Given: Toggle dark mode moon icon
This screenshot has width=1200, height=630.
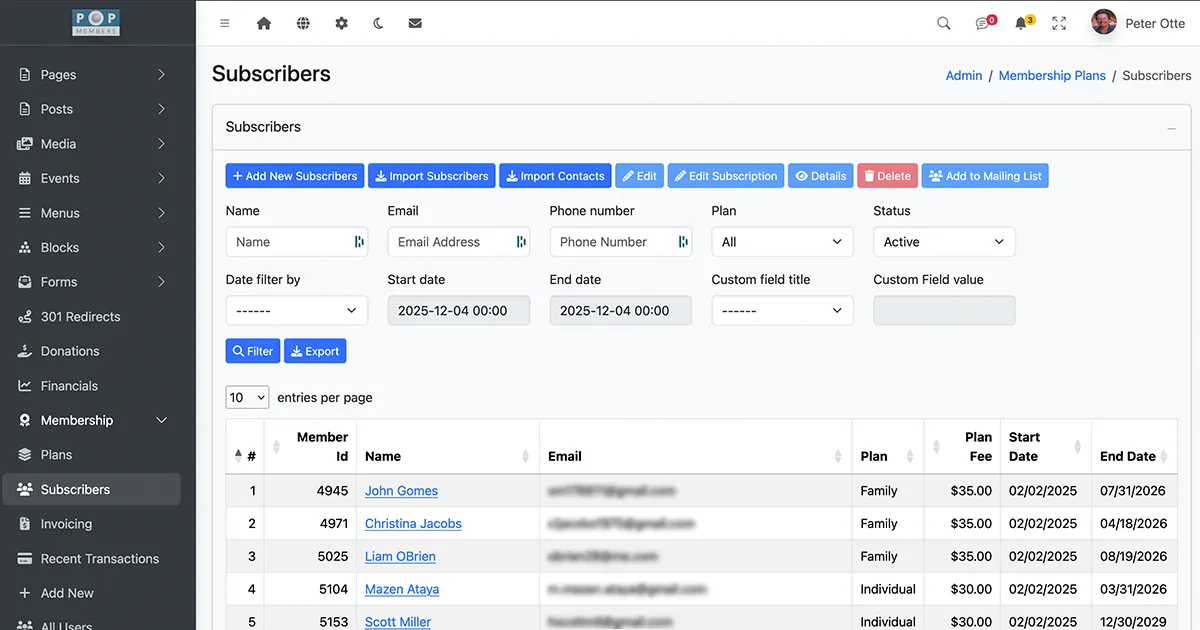Looking at the screenshot, I should [x=378, y=23].
